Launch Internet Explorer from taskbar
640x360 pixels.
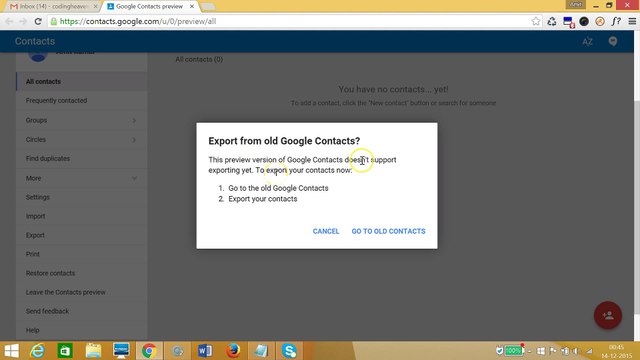click(x=37, y=351)
